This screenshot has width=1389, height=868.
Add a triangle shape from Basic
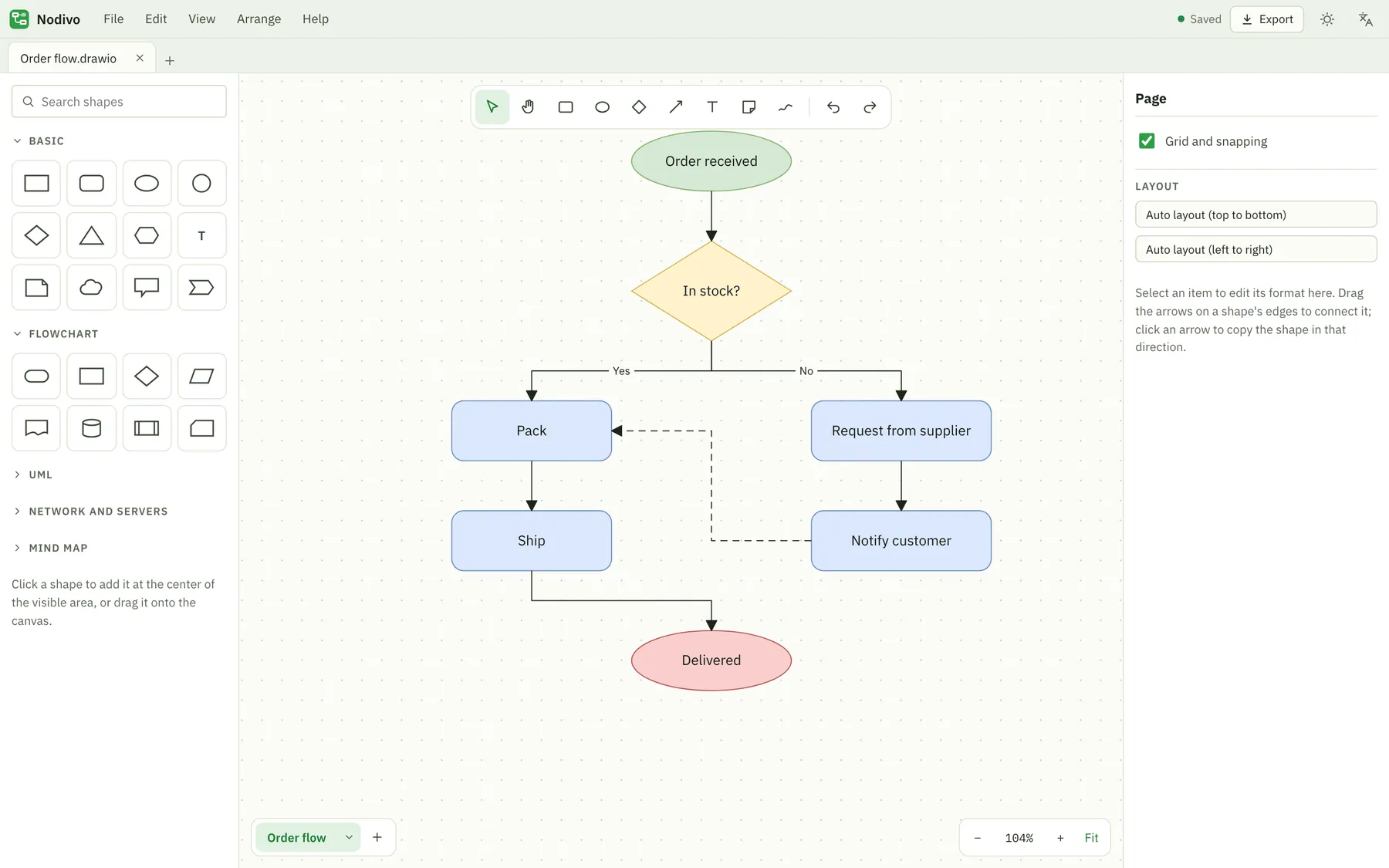click(x=92, y=235)
